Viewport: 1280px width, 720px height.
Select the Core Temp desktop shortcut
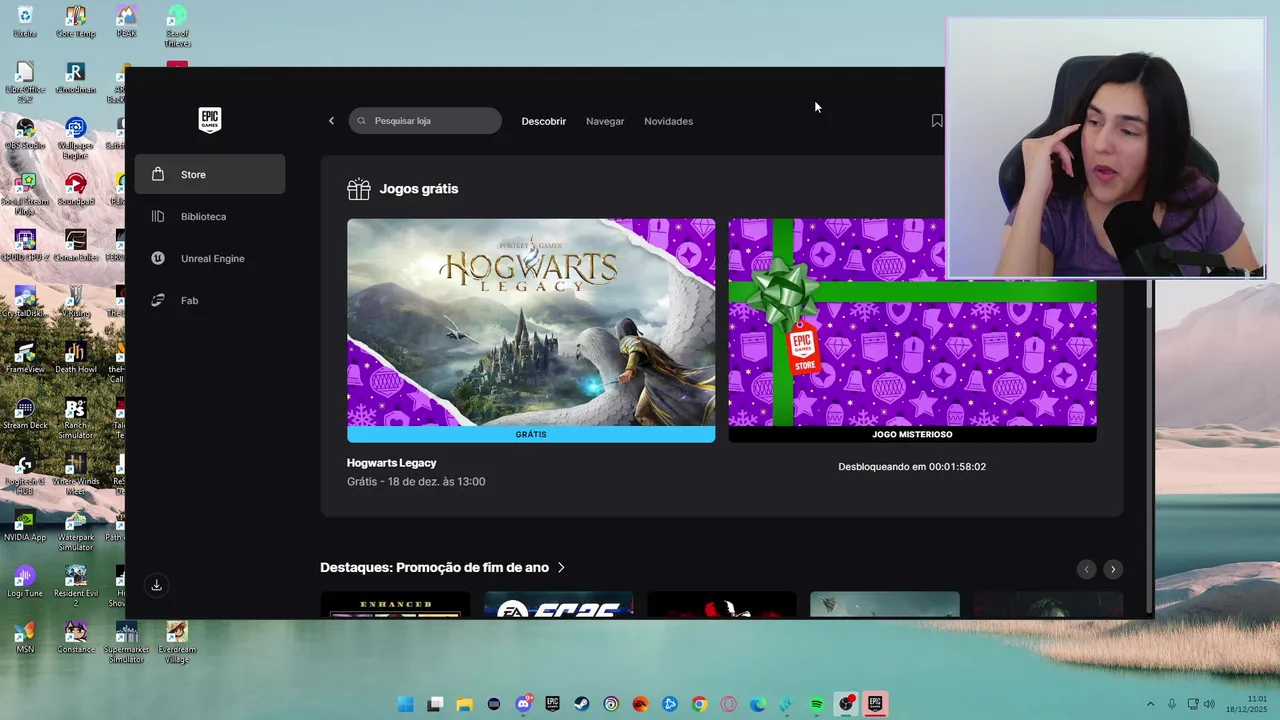(75, 22)
